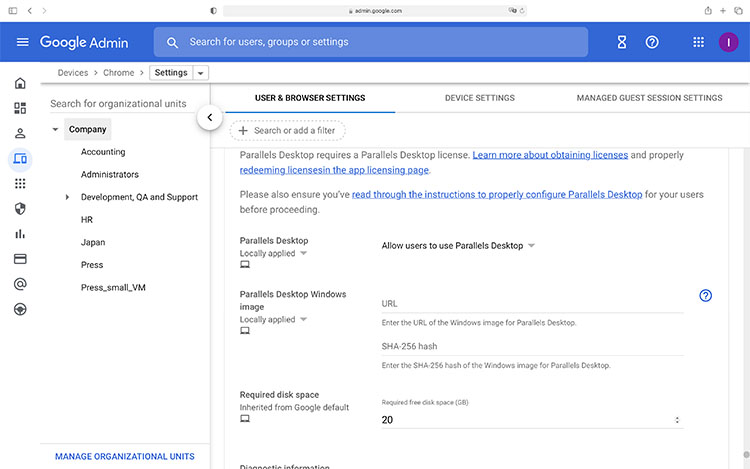Open the help question mark in header
The image size is (750, 469).
pos(652,42)
